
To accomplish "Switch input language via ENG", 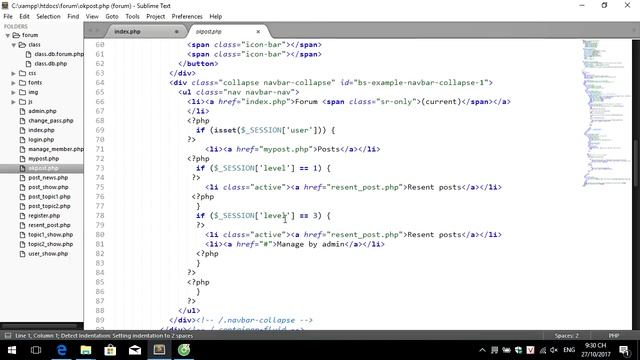I will 569,350.
